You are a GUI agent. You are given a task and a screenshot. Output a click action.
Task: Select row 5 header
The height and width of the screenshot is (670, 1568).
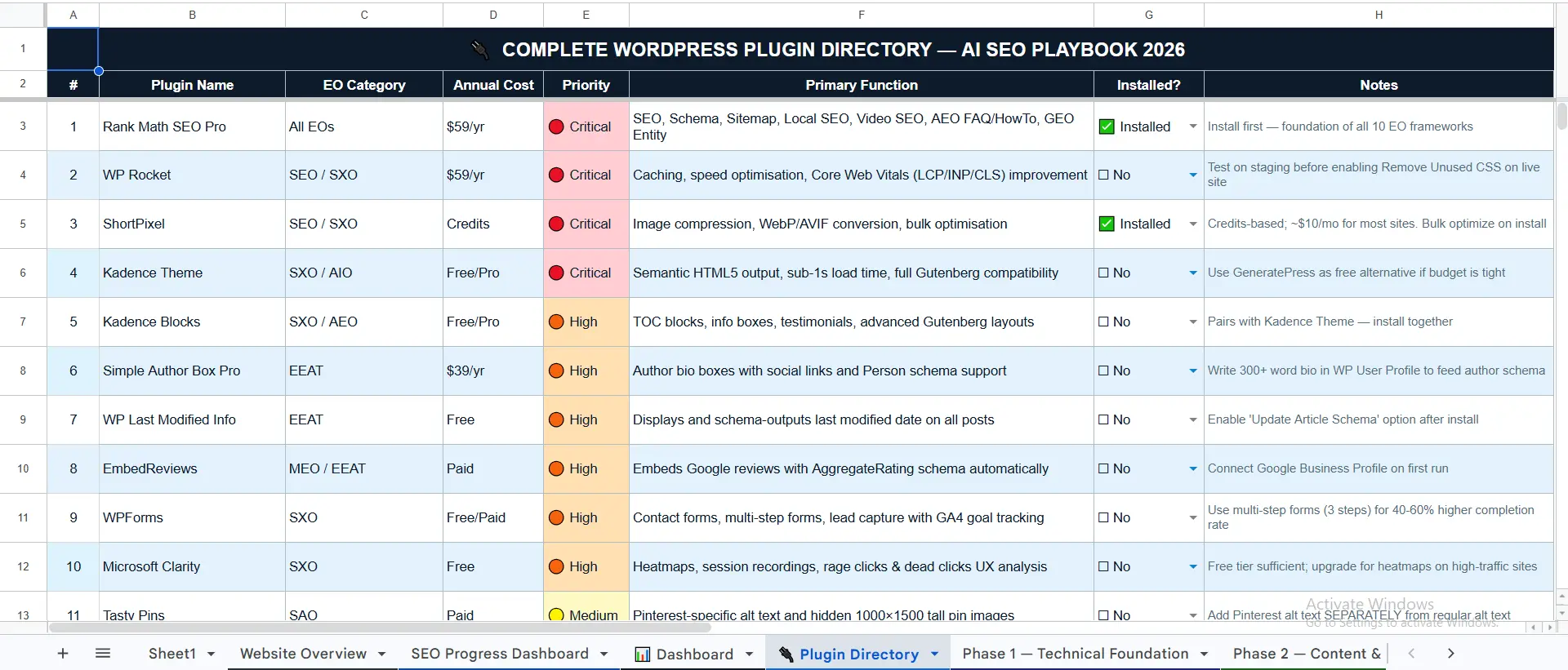[x=23, y=224]
